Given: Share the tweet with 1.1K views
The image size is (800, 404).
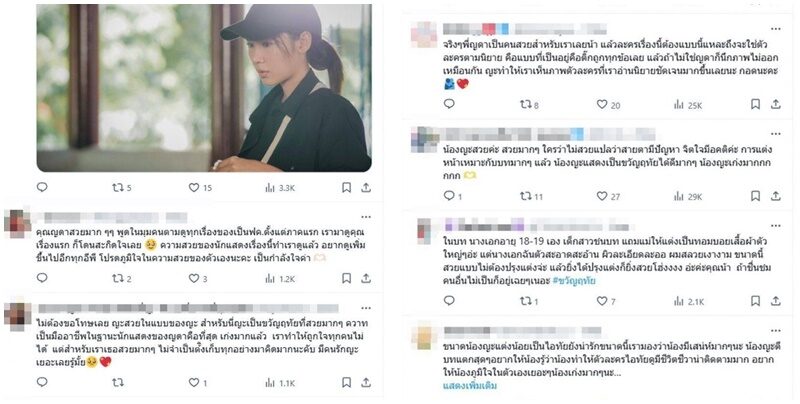Looking at the screenshot, I should [366, 382].
